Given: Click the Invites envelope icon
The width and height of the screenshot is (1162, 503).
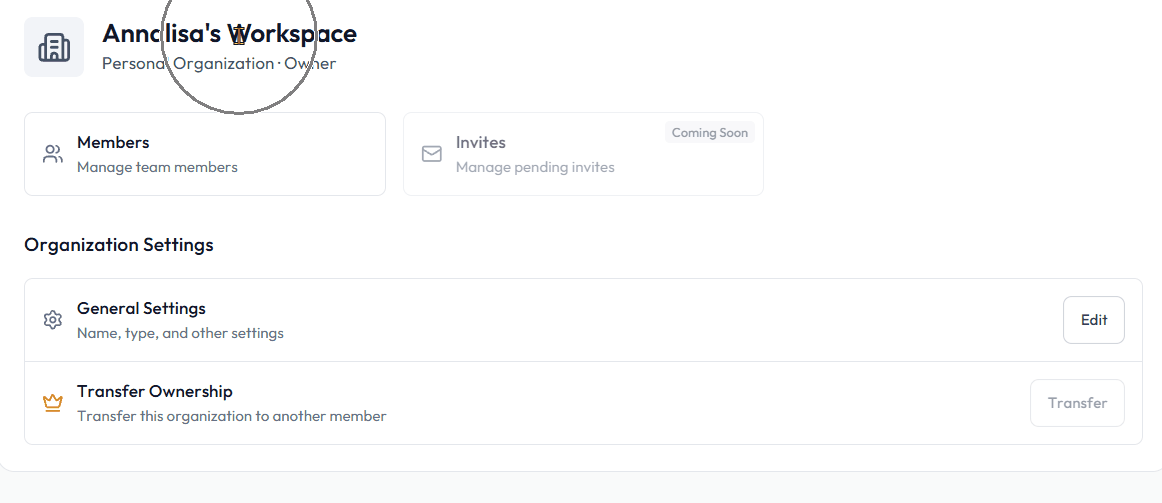Looking at the screenshot, I should pos(432,154).
